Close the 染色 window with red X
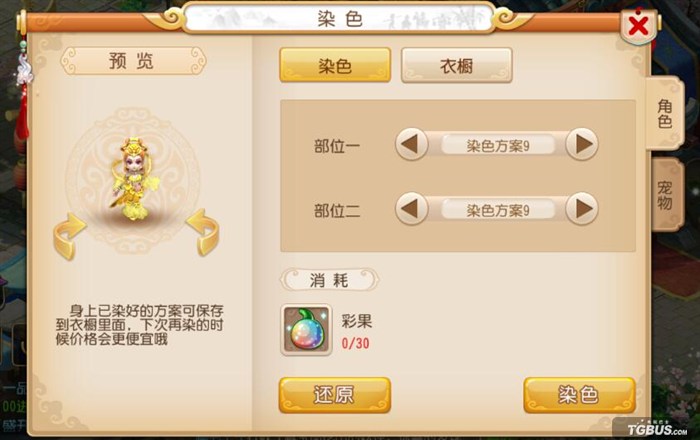Image resolution: width=700 pixels, height=440 pixels. 639,26
